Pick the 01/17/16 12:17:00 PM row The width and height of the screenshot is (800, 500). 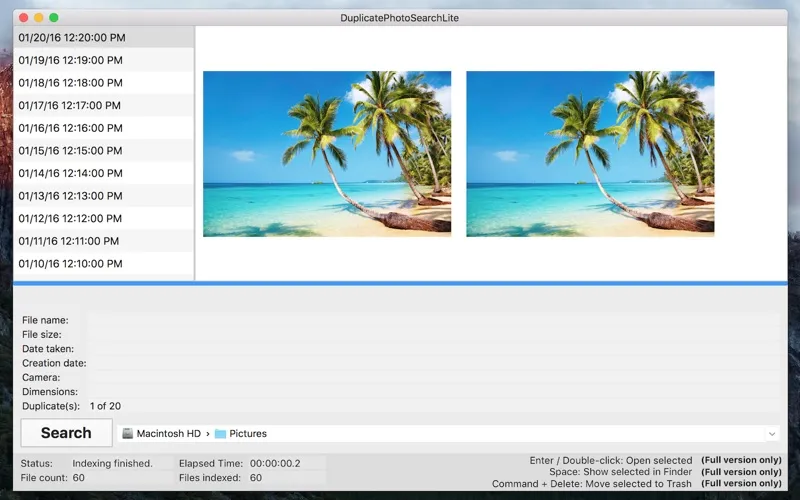point(70,106)
